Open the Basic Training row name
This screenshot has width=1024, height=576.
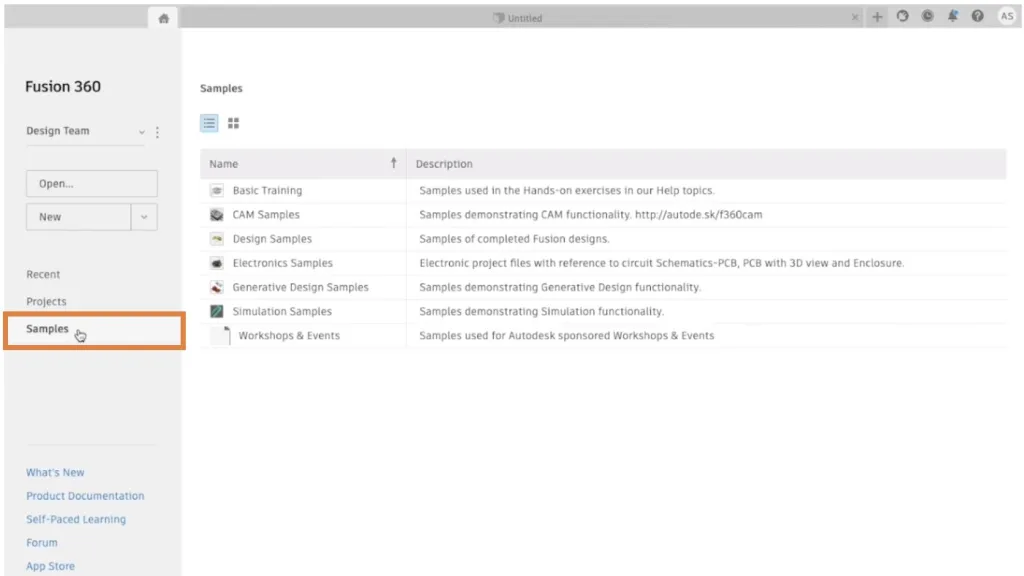pyautogui.click(x=267, y=191)
